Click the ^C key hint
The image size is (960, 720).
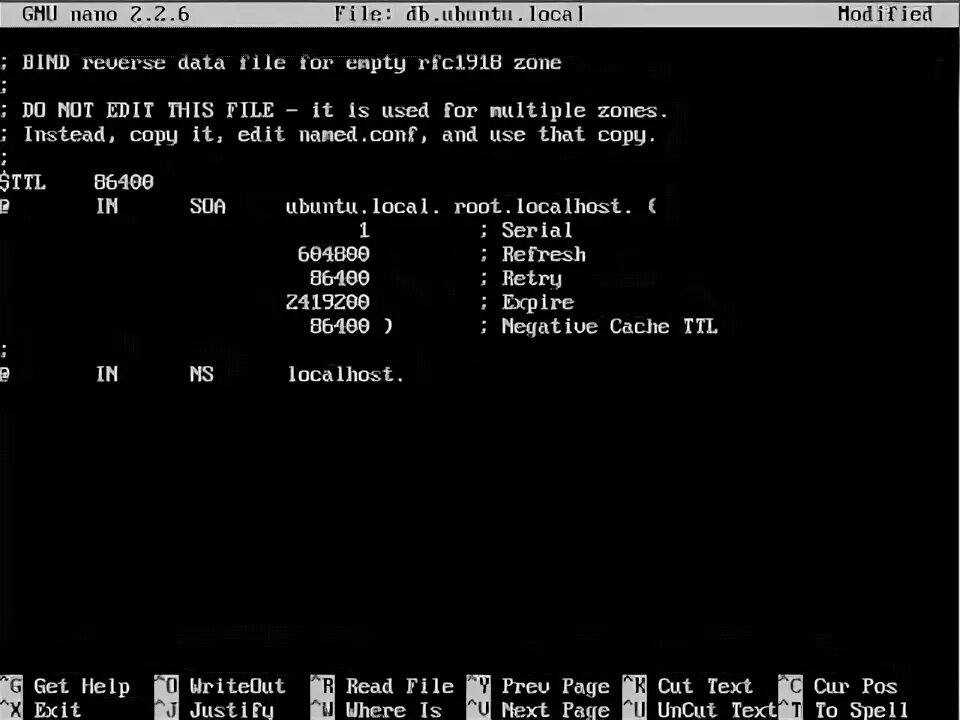click(x=790, y=686)
